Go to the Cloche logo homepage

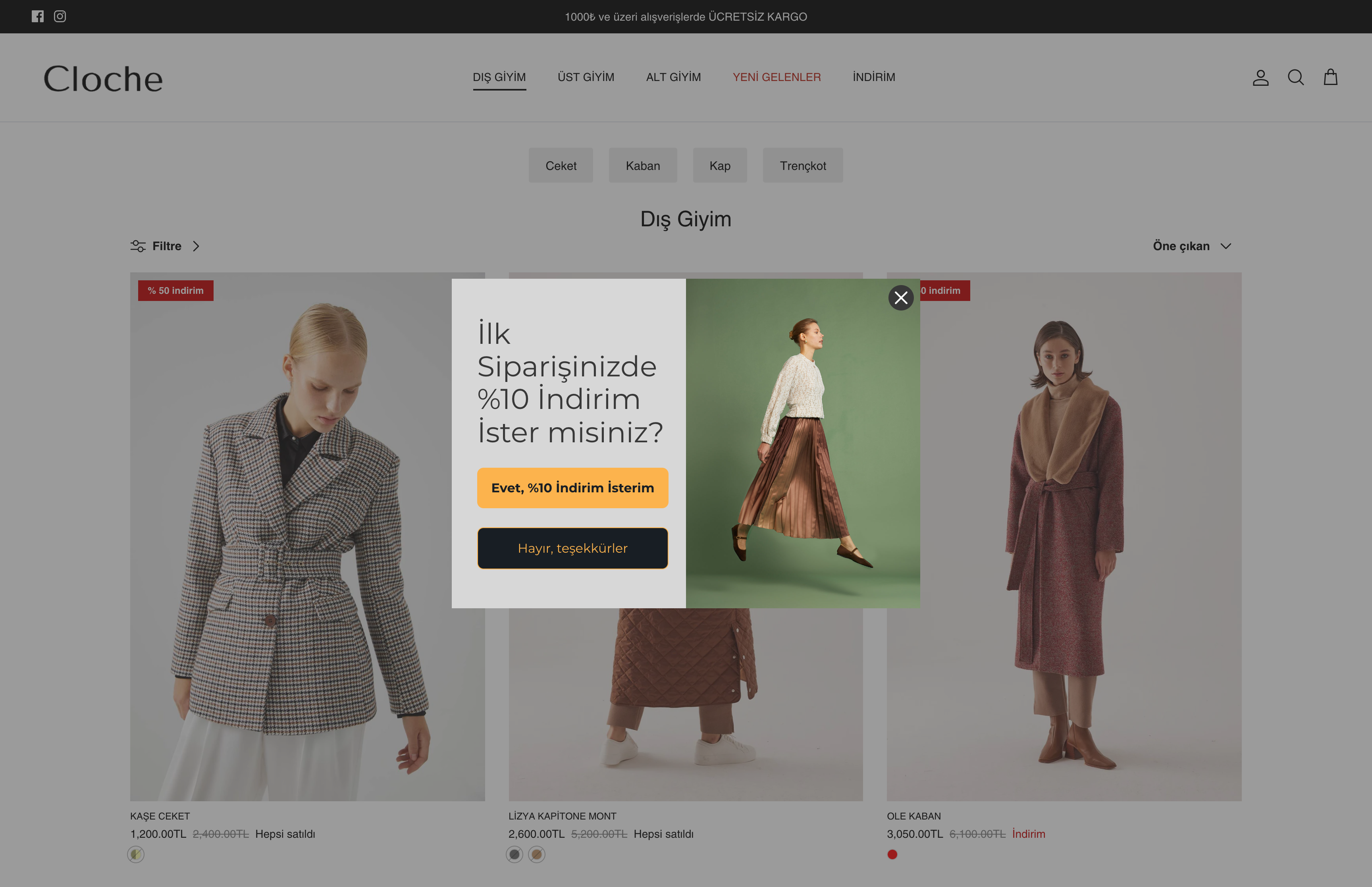[103, 78]
